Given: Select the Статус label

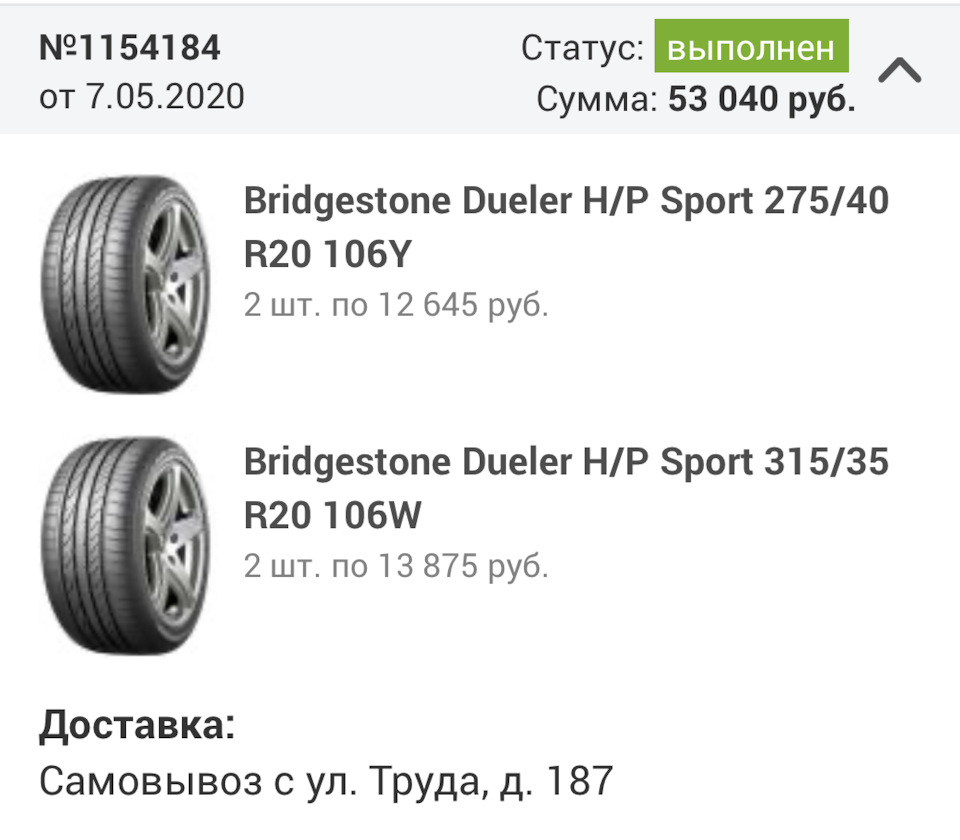Looking at the screenshot, I should 582,49.
